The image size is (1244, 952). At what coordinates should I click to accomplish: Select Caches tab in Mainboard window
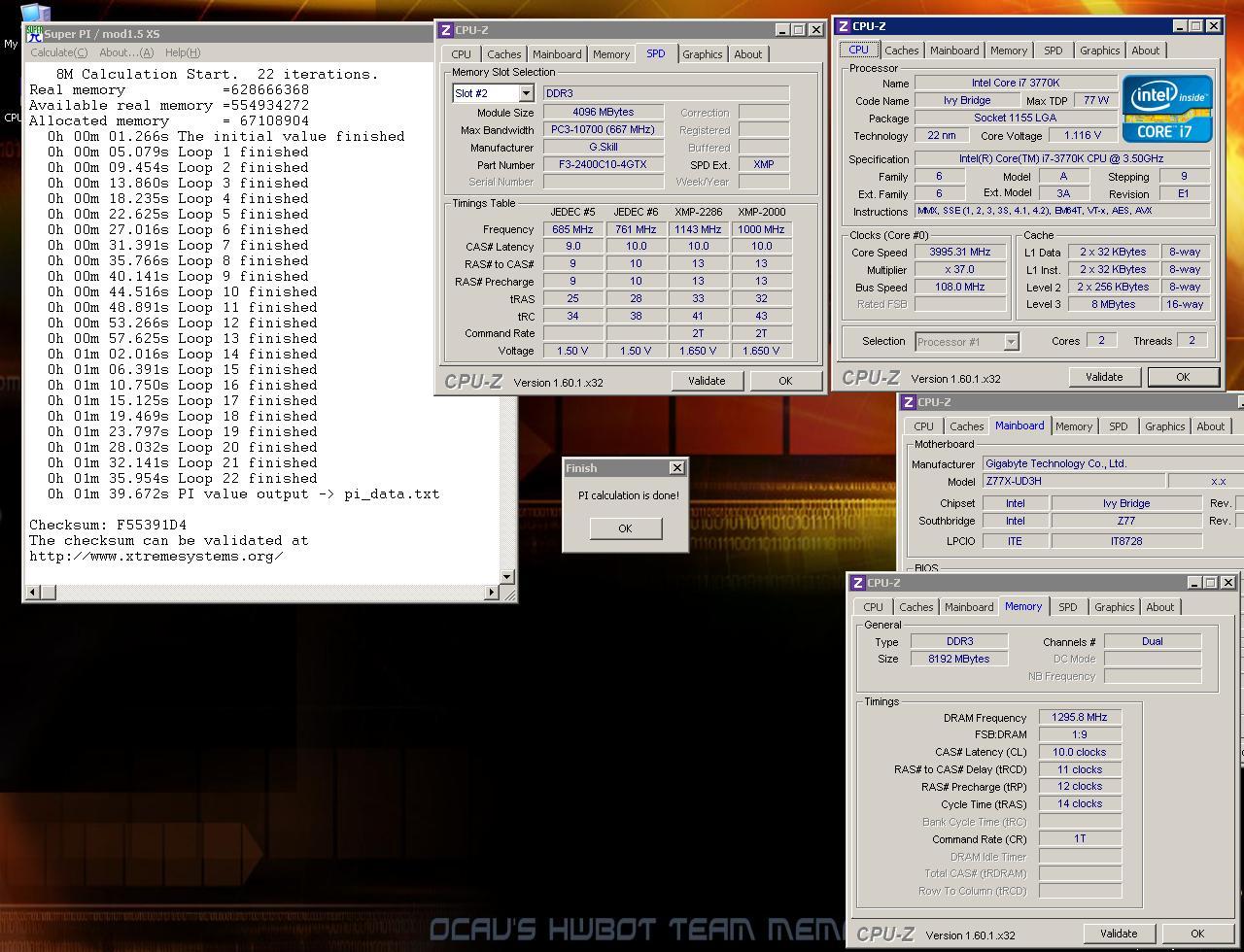(x=966, y=426)
